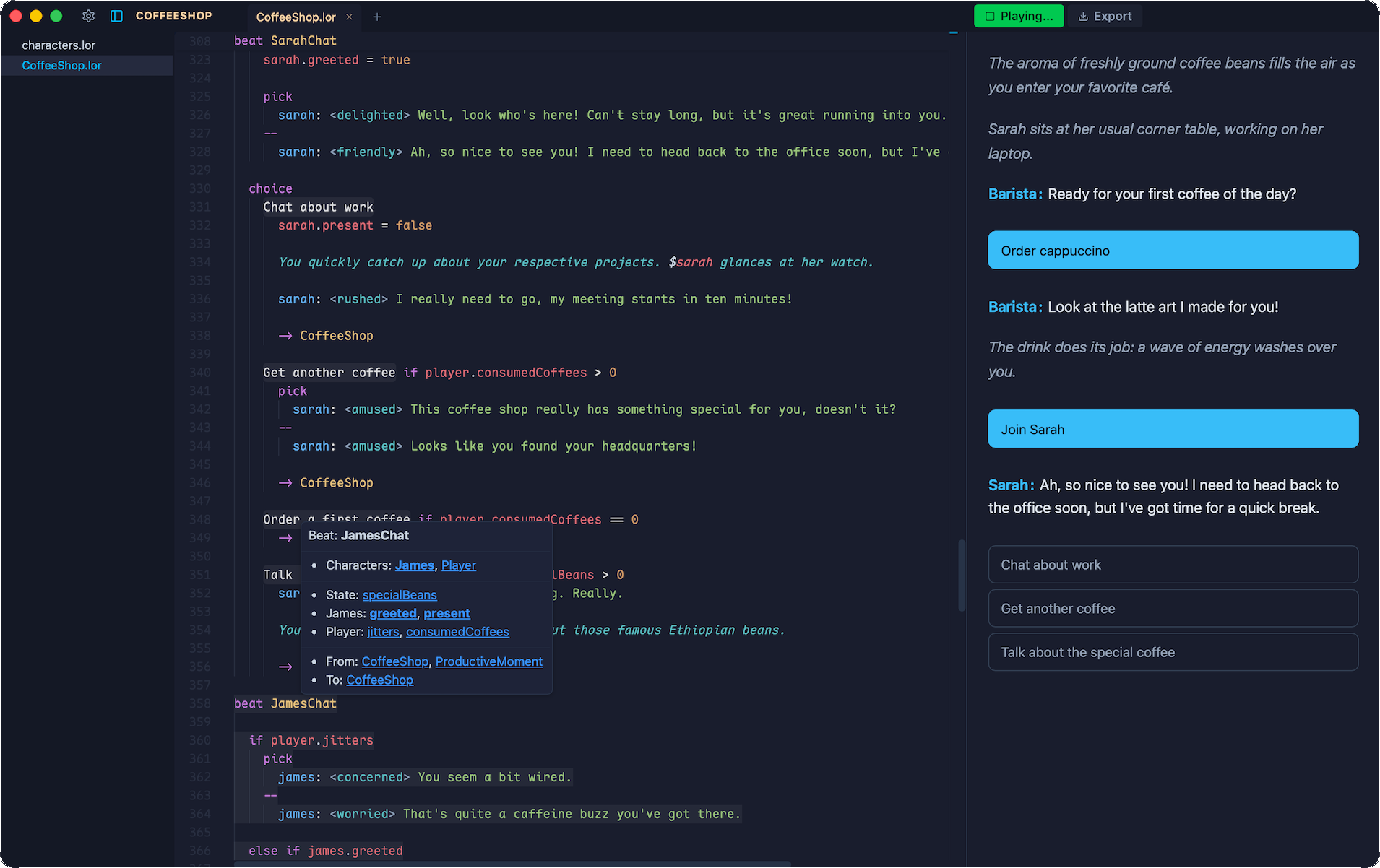Stop playback via the Playing... button
The image size is (1380, 868).
(1019, 16)
